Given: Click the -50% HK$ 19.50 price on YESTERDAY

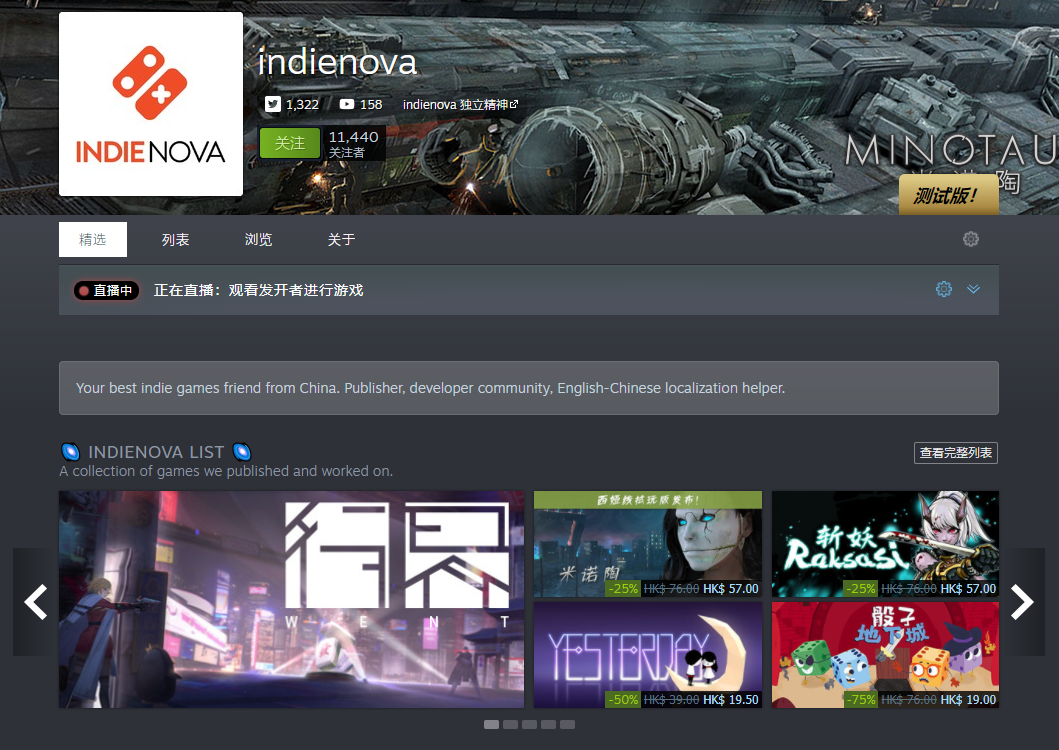Looking at the screenshot, I should (x=683, y=699).
